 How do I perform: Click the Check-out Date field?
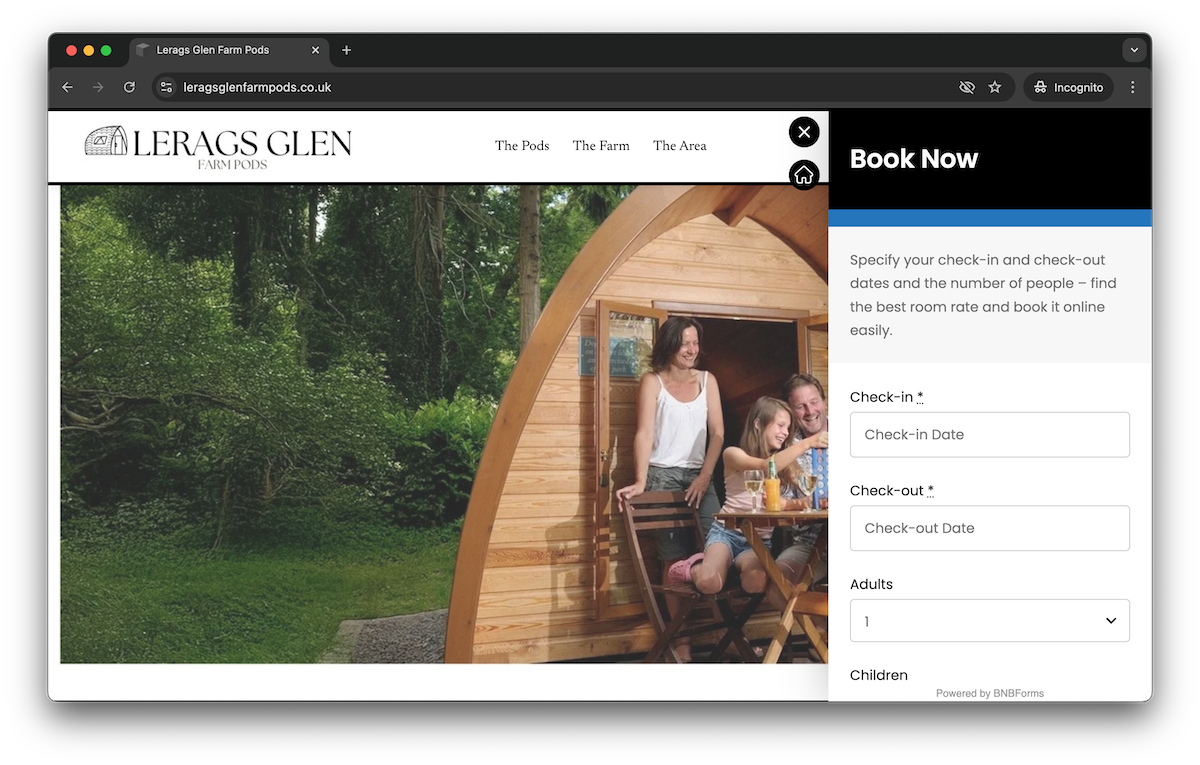tap(989, 528)
